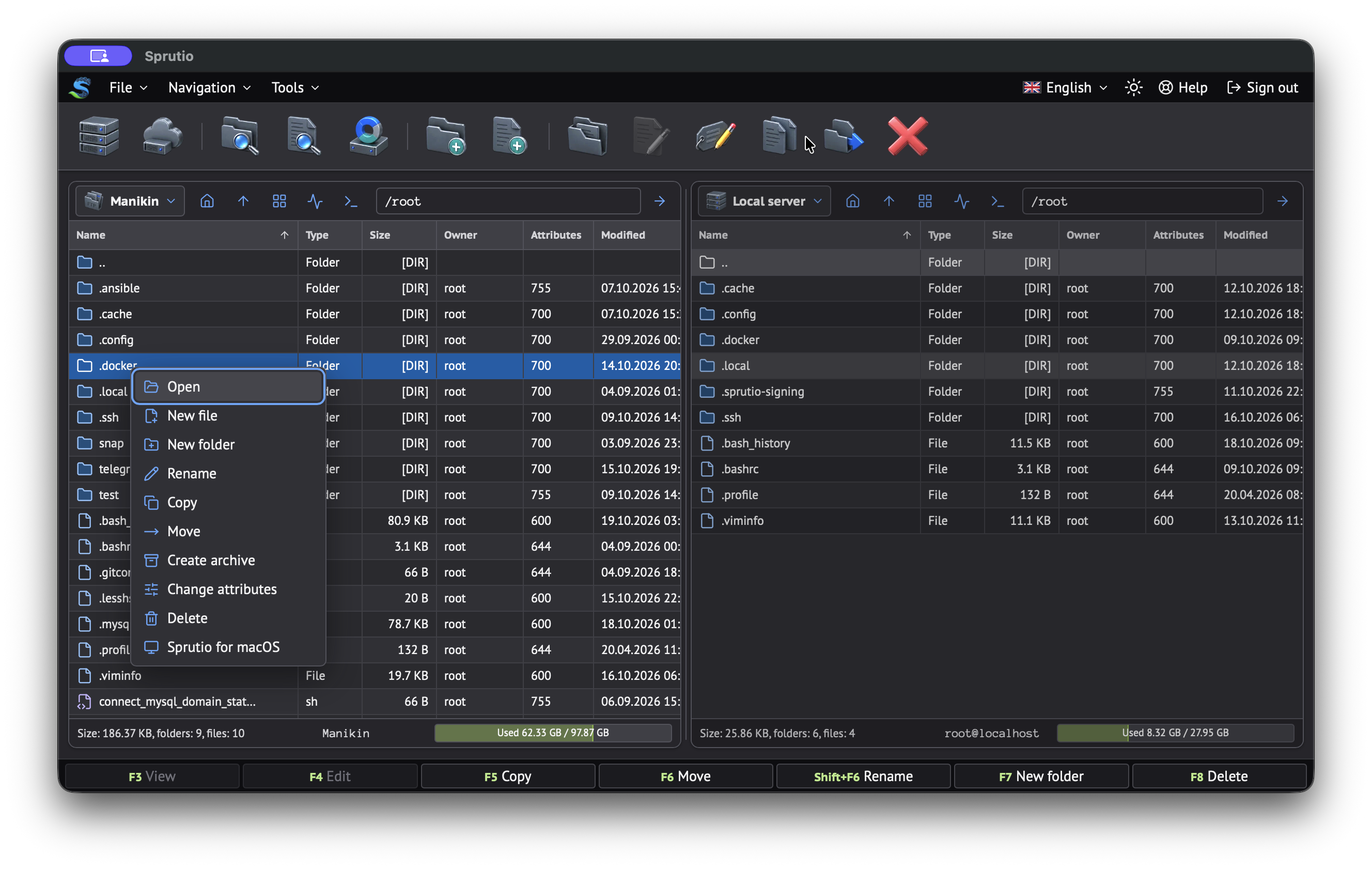Click the disk analyzer toolbar icon

(369, 136)
